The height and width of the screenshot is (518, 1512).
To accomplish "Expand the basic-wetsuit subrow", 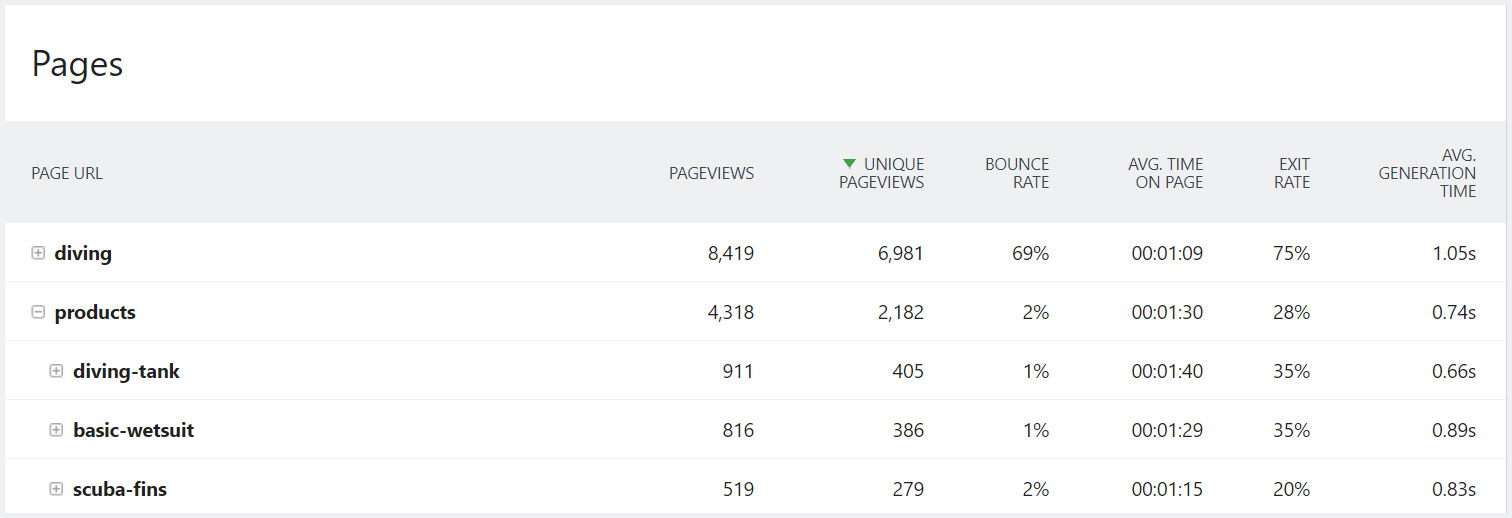I will [57, 430].
